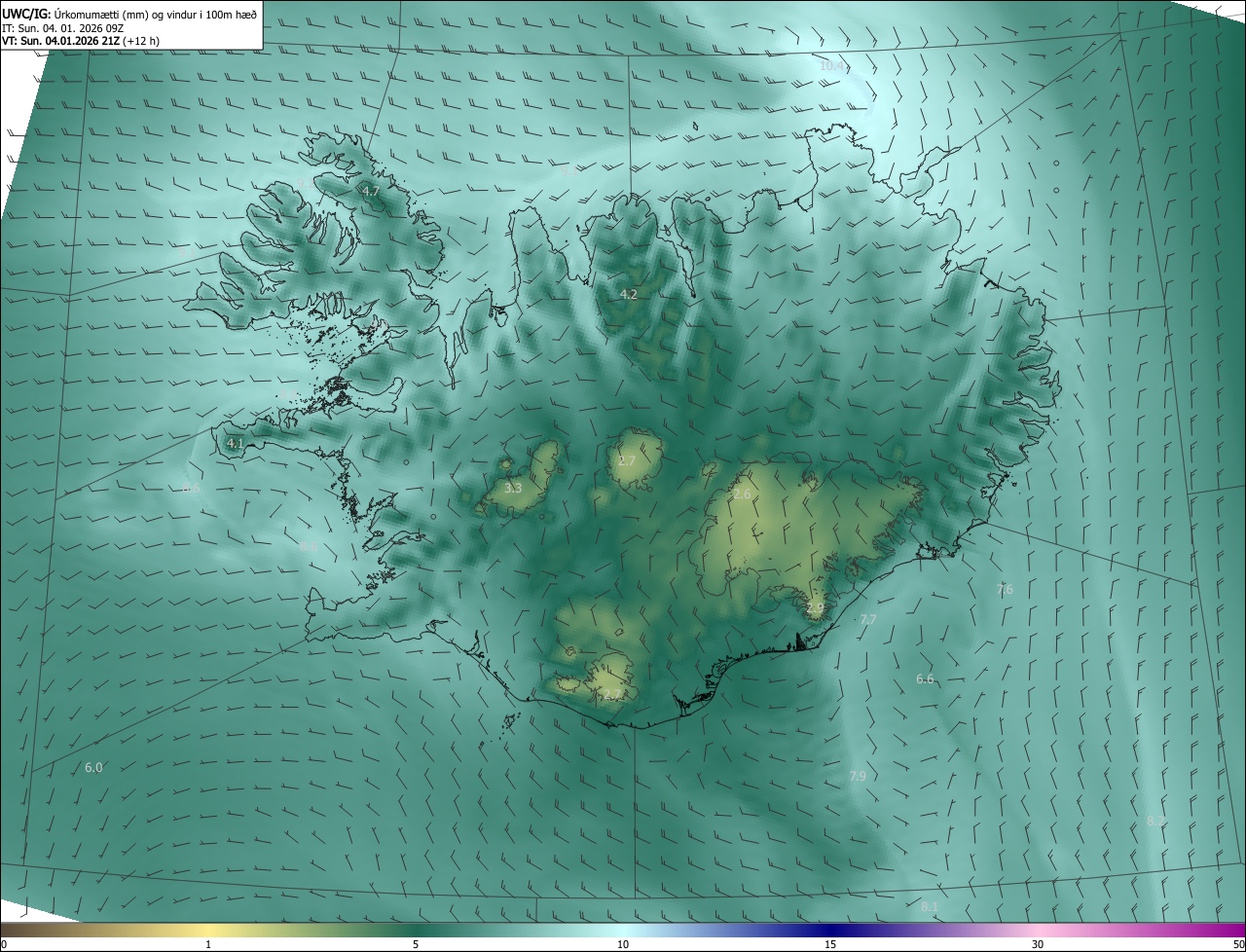Click the 7.9 value south of Iceland
The height and width of the screenshot is (952, 1246).
click(x=858, y=776)
